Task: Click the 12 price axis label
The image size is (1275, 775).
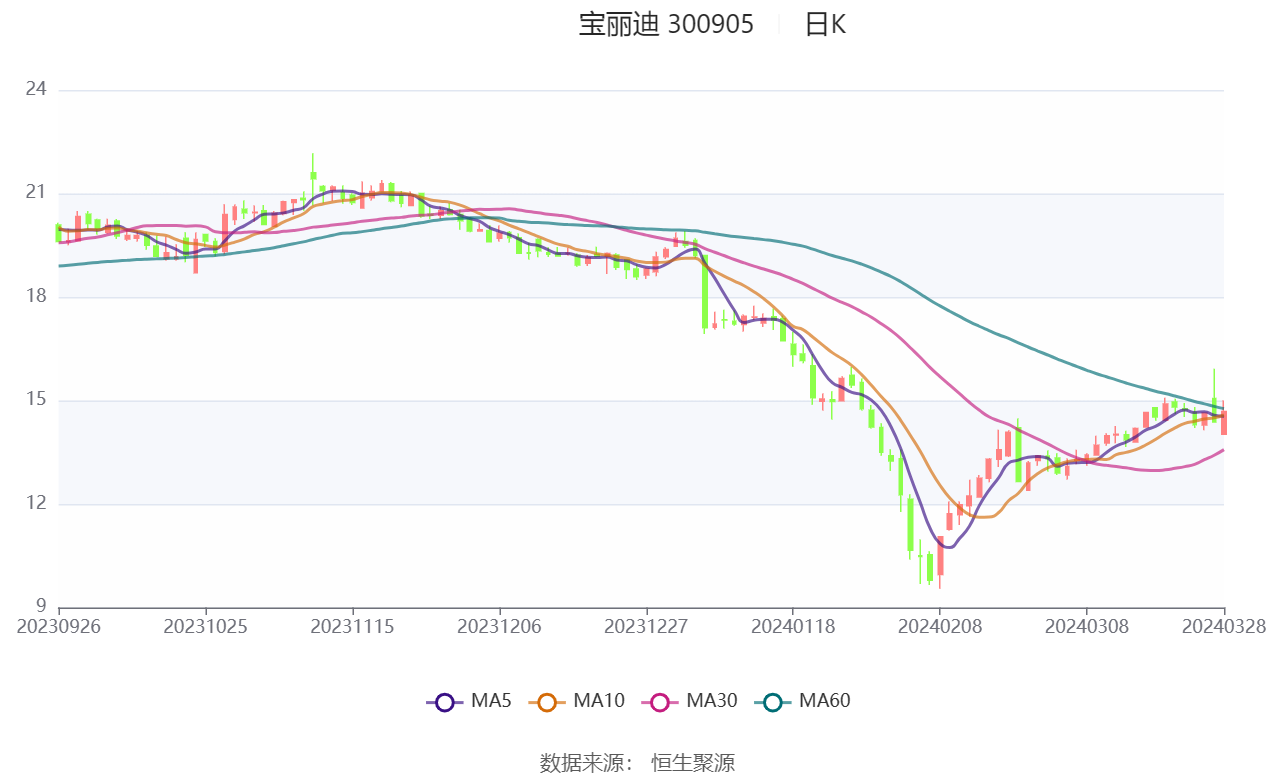Action: (36, 503)
